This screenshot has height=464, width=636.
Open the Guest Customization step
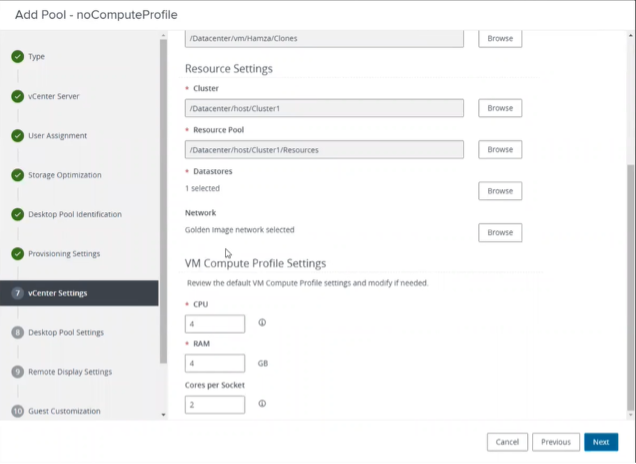coord(64,411)
